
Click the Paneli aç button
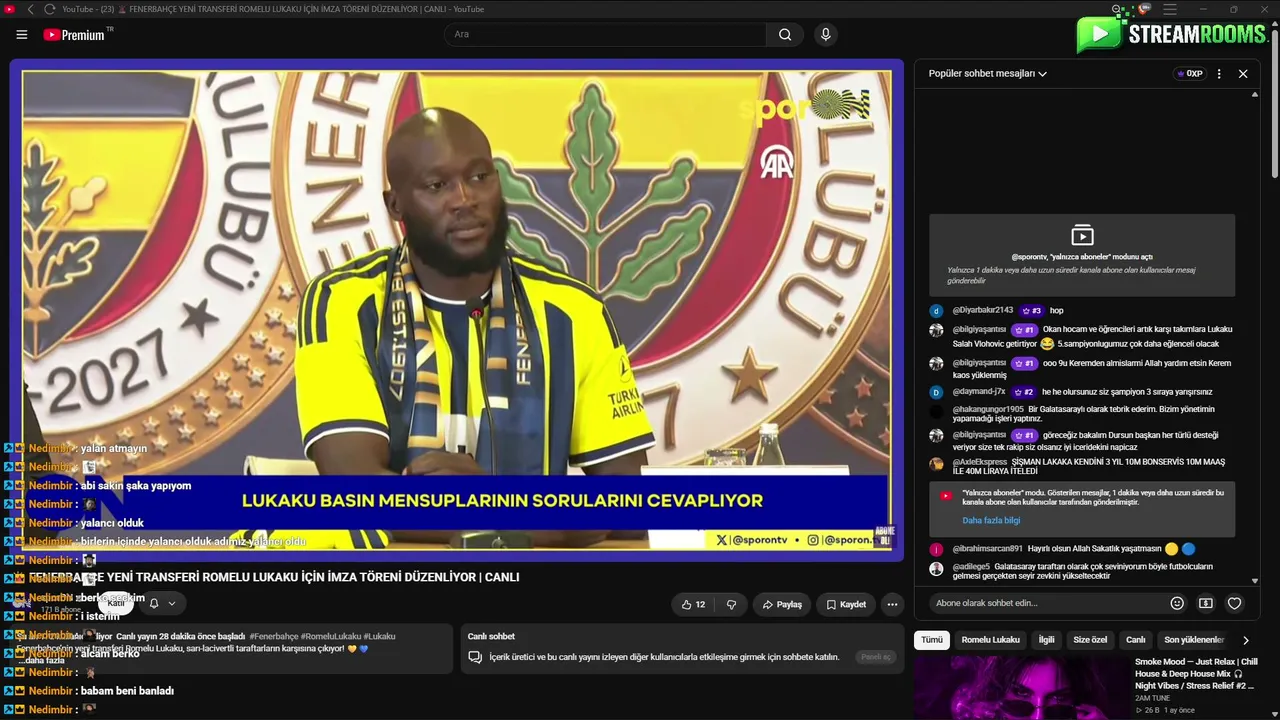click(875, 657)
